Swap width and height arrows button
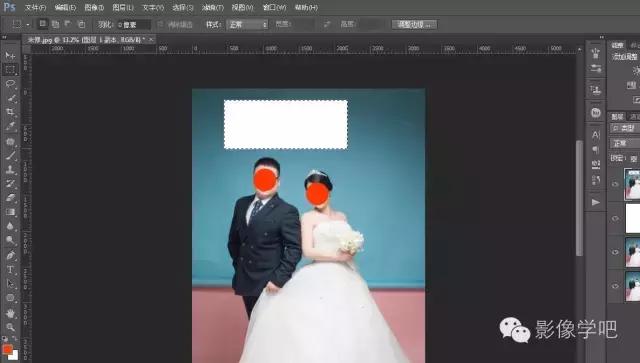The width and height of the screenshot is (640, 363). click(x=327, y=24)
